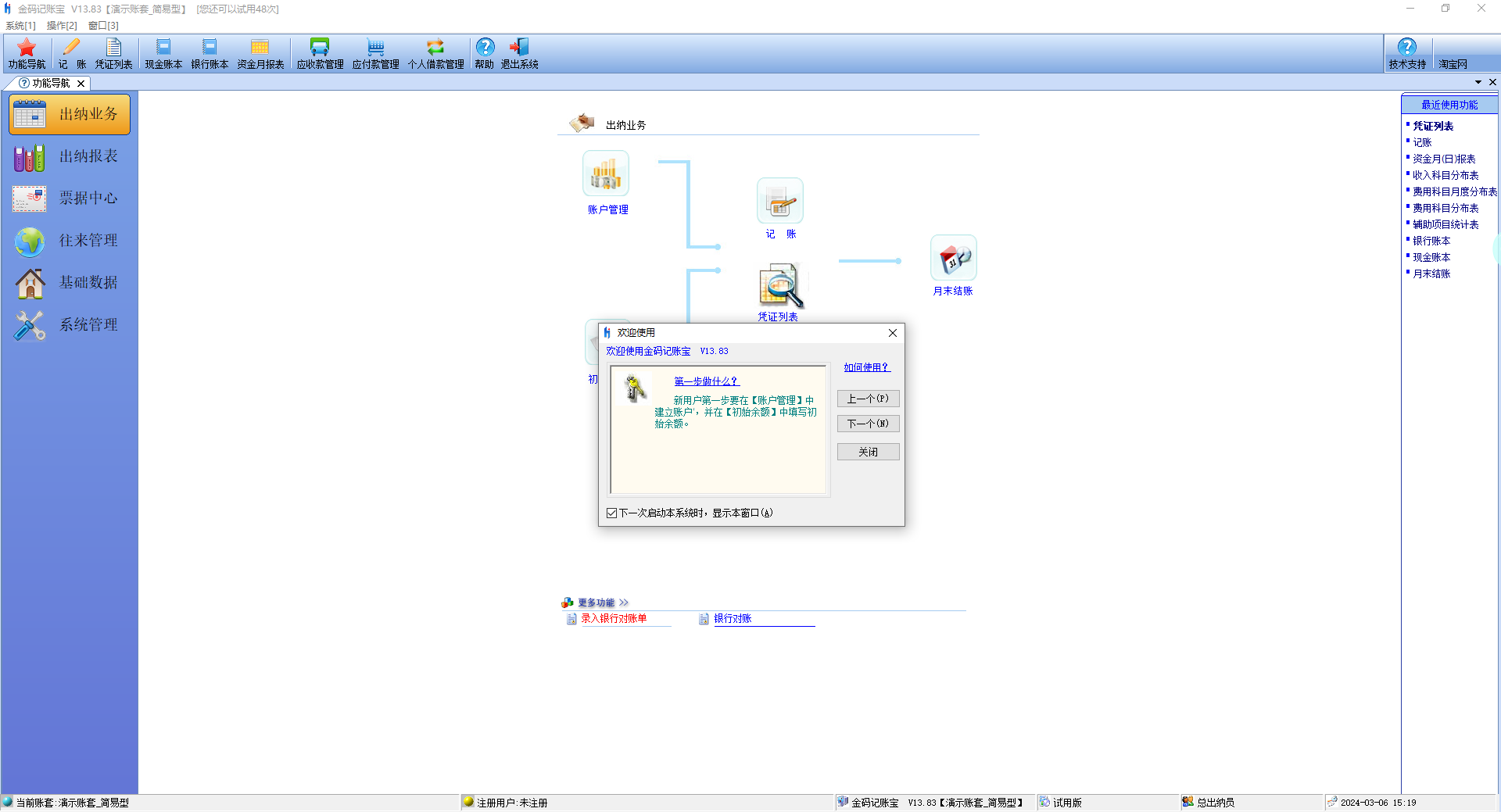Select 出纳业务 in the sidebar

pyautogui.click(x=70, y=114)
